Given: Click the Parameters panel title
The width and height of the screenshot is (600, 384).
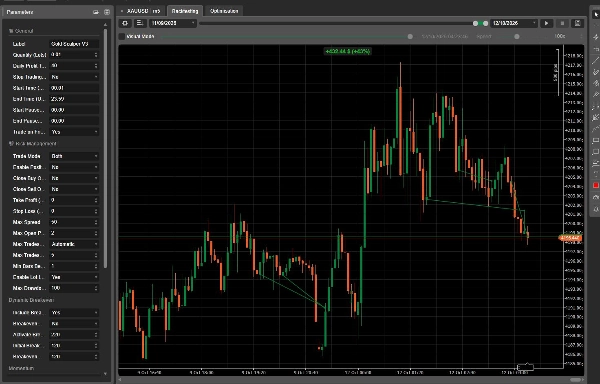Looking at the screenshot, I should click(20, 12).
